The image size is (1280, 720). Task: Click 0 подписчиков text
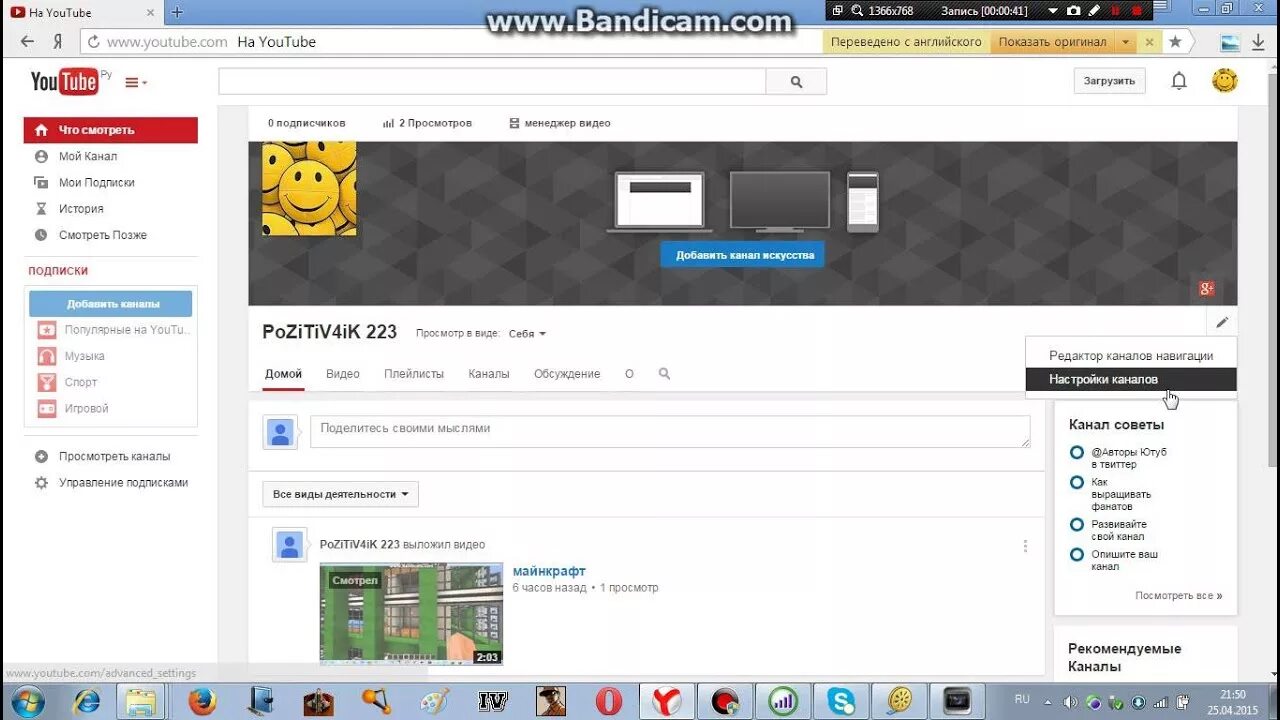click(x=306, y=123)
